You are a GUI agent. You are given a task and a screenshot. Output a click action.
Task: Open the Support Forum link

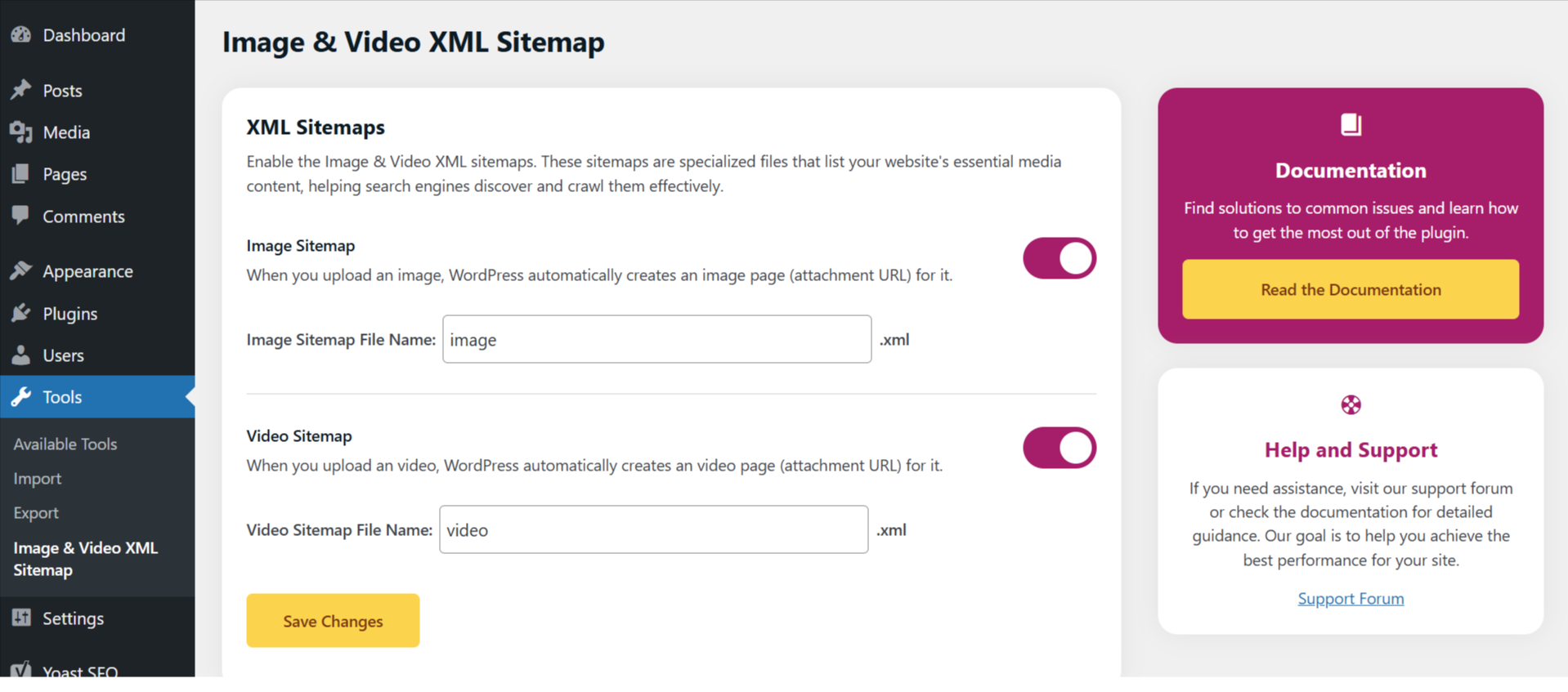click(1351, 599)
